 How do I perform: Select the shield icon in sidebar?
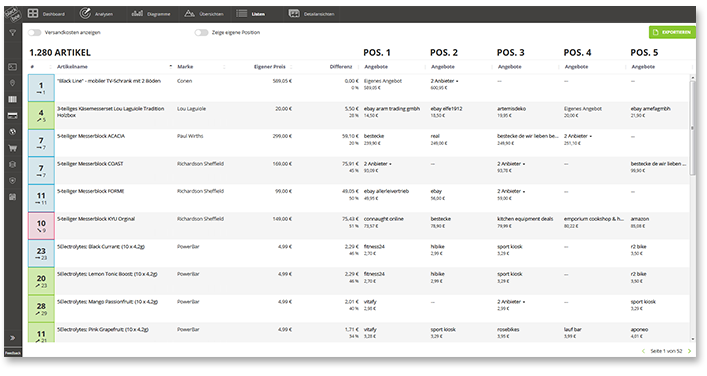tap(13, 180)
